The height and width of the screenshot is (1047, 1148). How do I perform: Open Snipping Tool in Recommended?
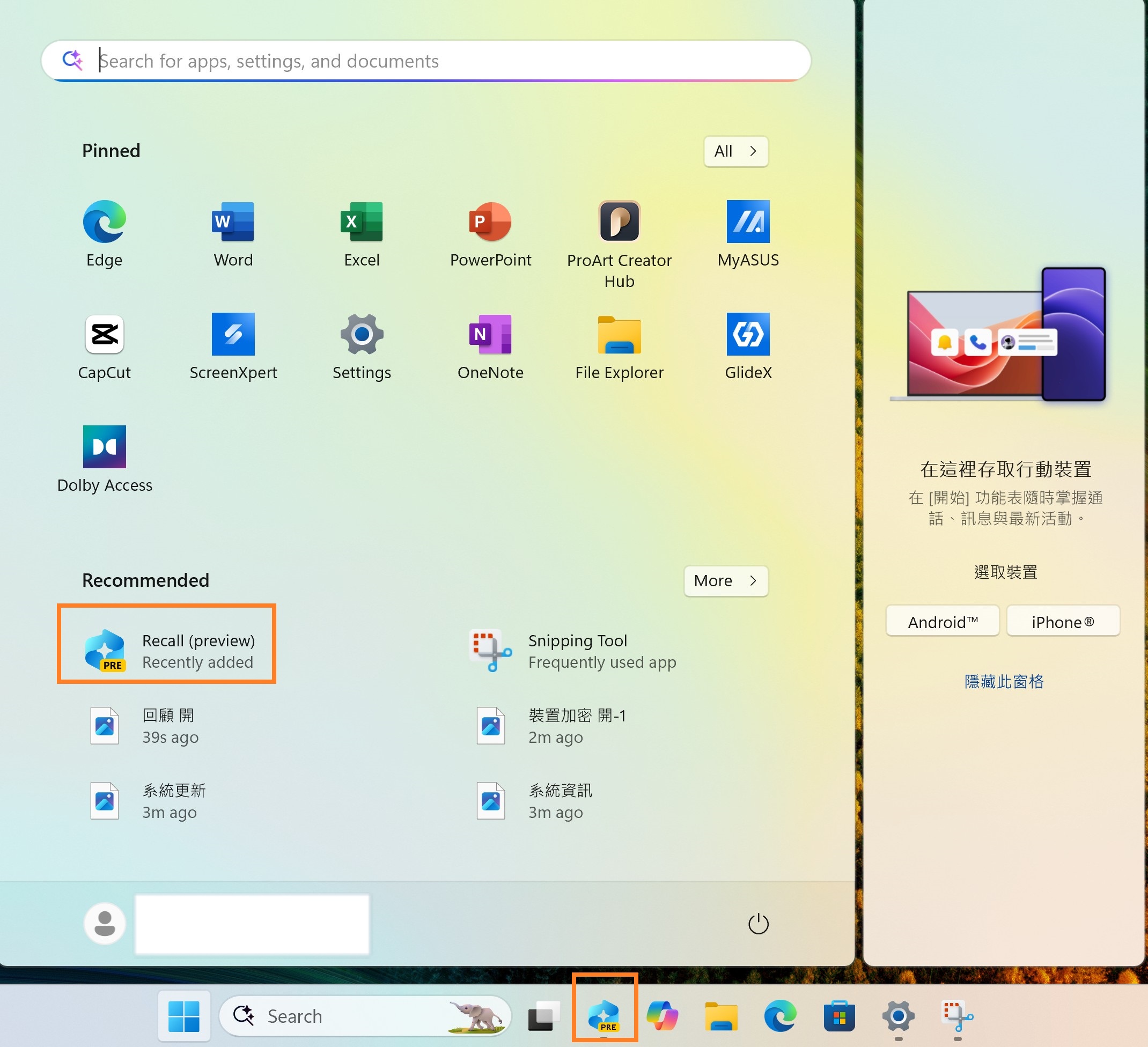pyautogui.click(x=572, y=651)
